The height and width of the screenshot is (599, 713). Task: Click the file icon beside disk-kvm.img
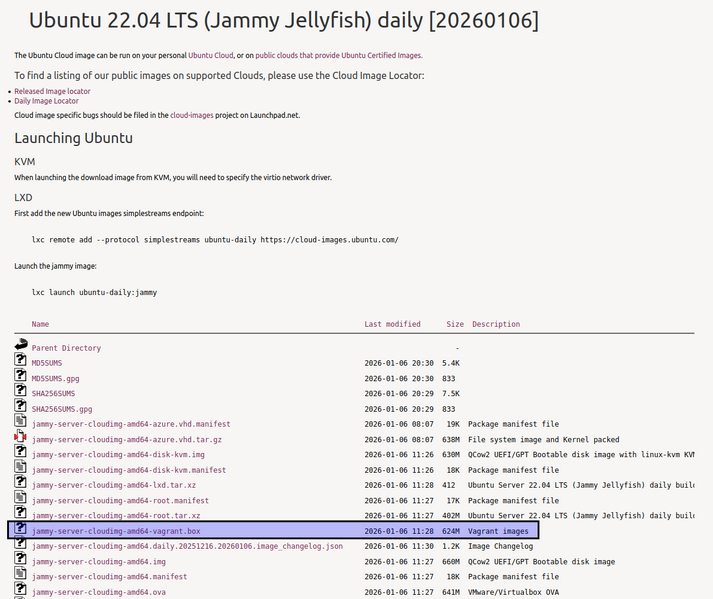click(x=20, y=451)
